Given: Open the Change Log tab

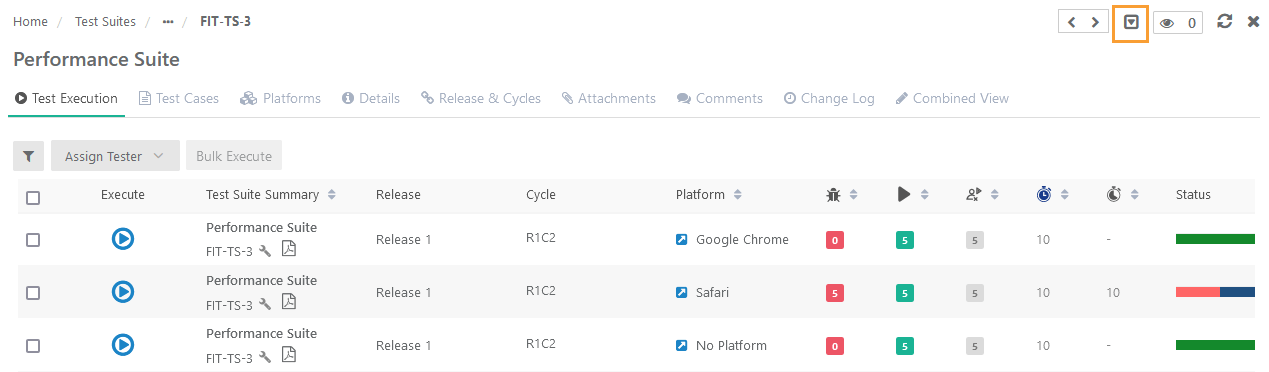Looking at the screenshot, I should pos(829,98).
